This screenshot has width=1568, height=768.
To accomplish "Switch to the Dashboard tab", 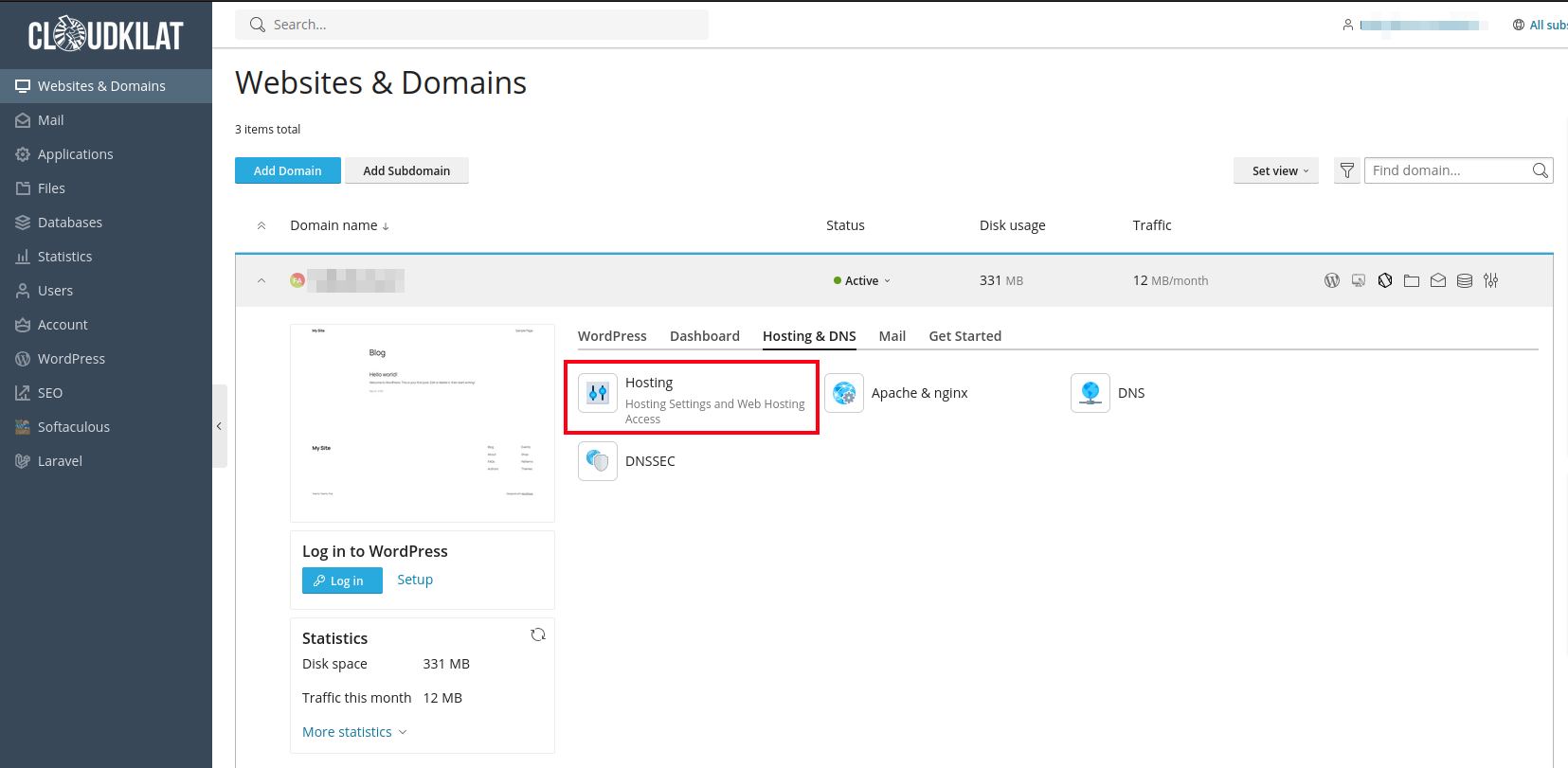I will pyautogui.click(x=705, y=336).
